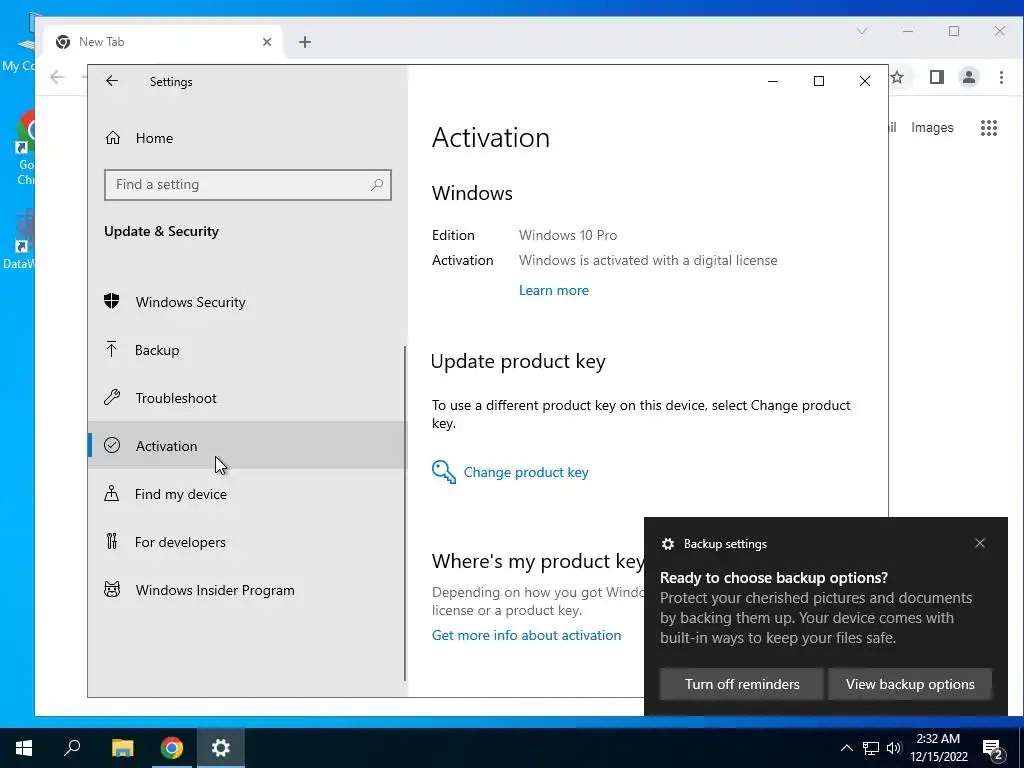This screenshot has height=768, width=1024.
Task: Click Images link in Chrome page
Action: (932, 128)
